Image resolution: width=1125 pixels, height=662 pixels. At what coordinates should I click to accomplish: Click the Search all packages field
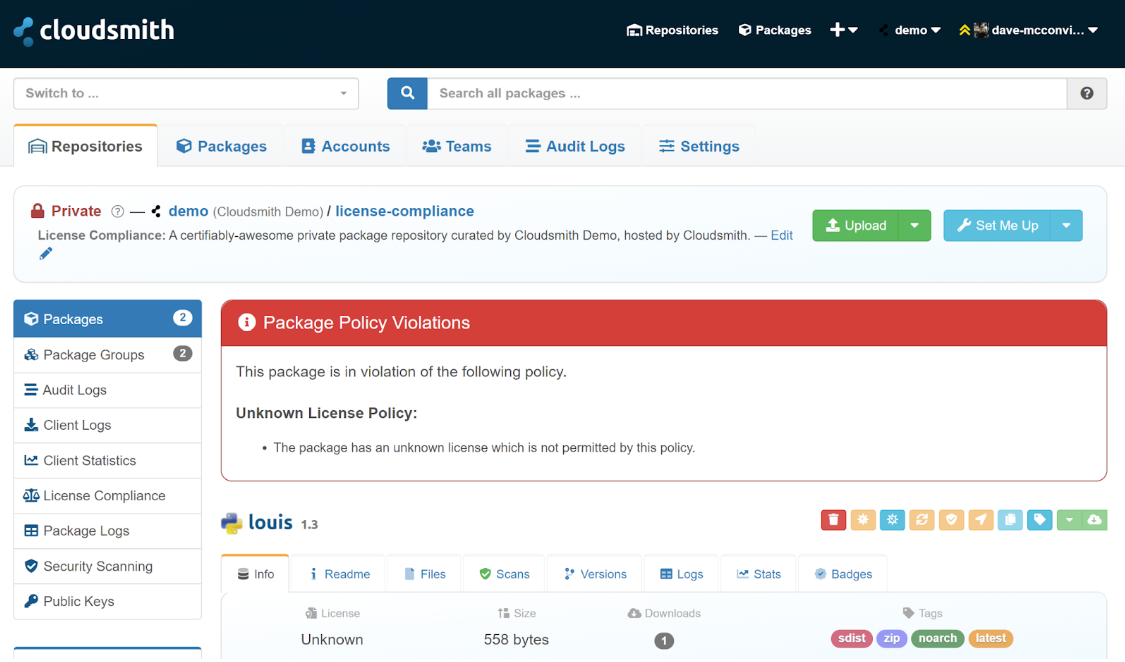tap(747, 93)
